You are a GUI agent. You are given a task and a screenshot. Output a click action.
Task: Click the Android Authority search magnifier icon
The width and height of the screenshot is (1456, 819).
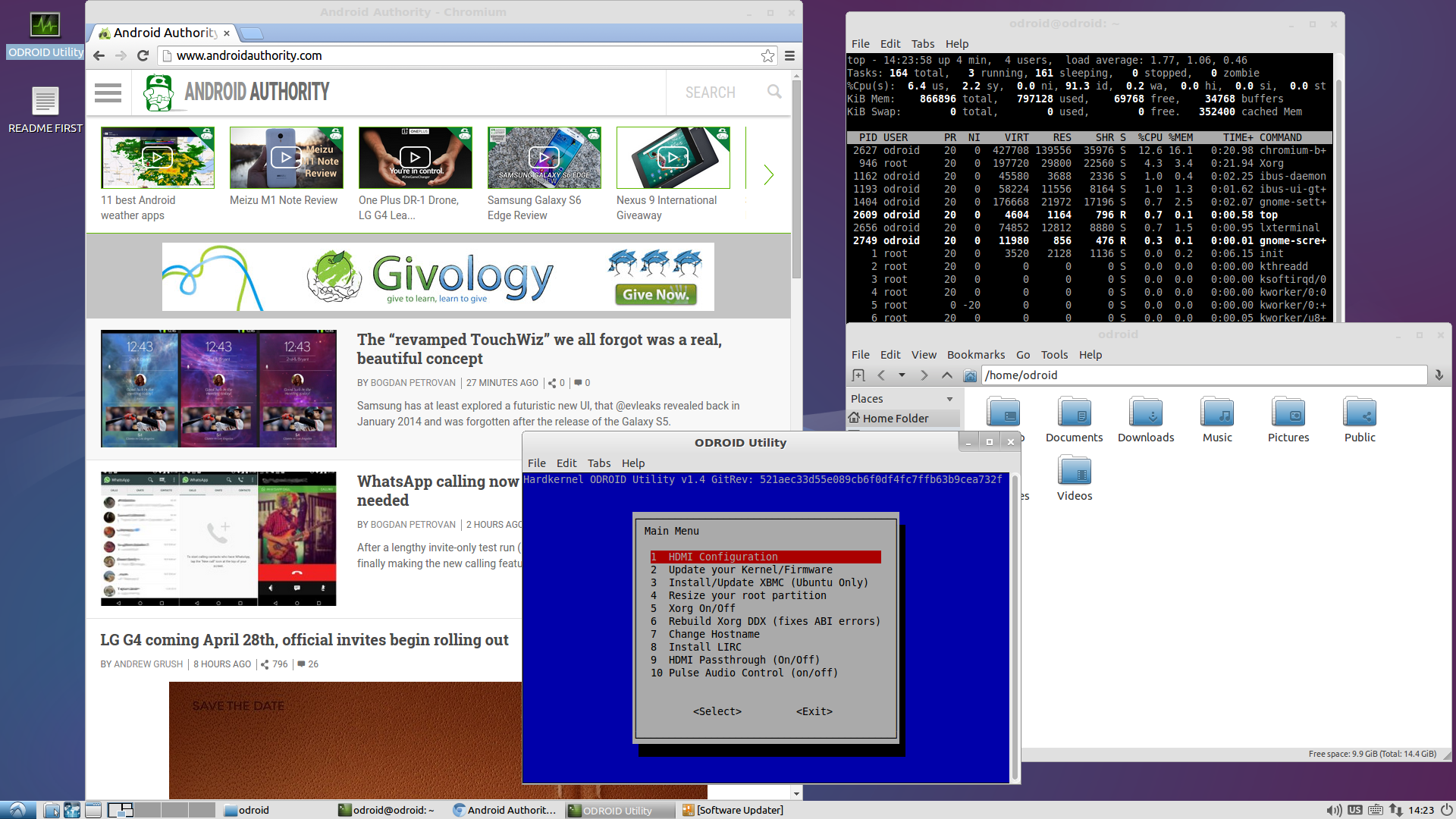[x=773, y=92]
